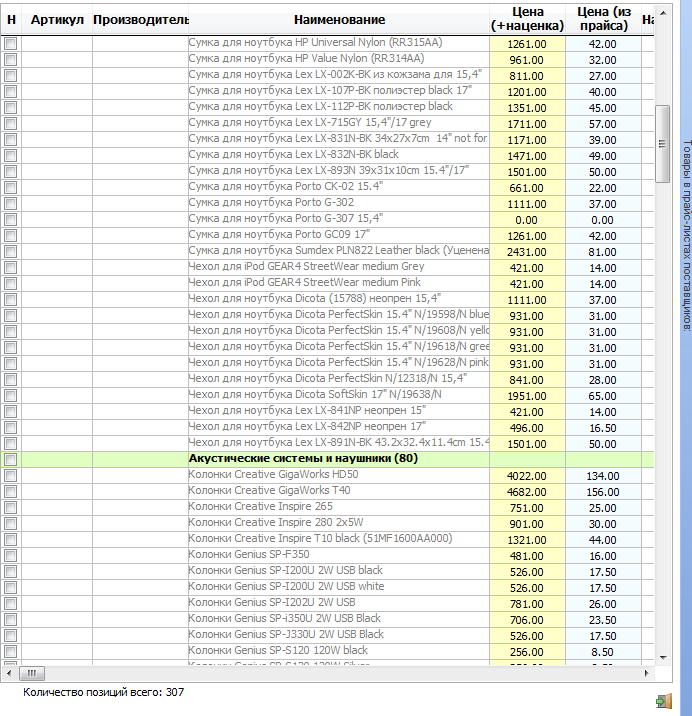
Task: Check the Lex LX-002K-BK row checkbox
Action: click(11, 75)
